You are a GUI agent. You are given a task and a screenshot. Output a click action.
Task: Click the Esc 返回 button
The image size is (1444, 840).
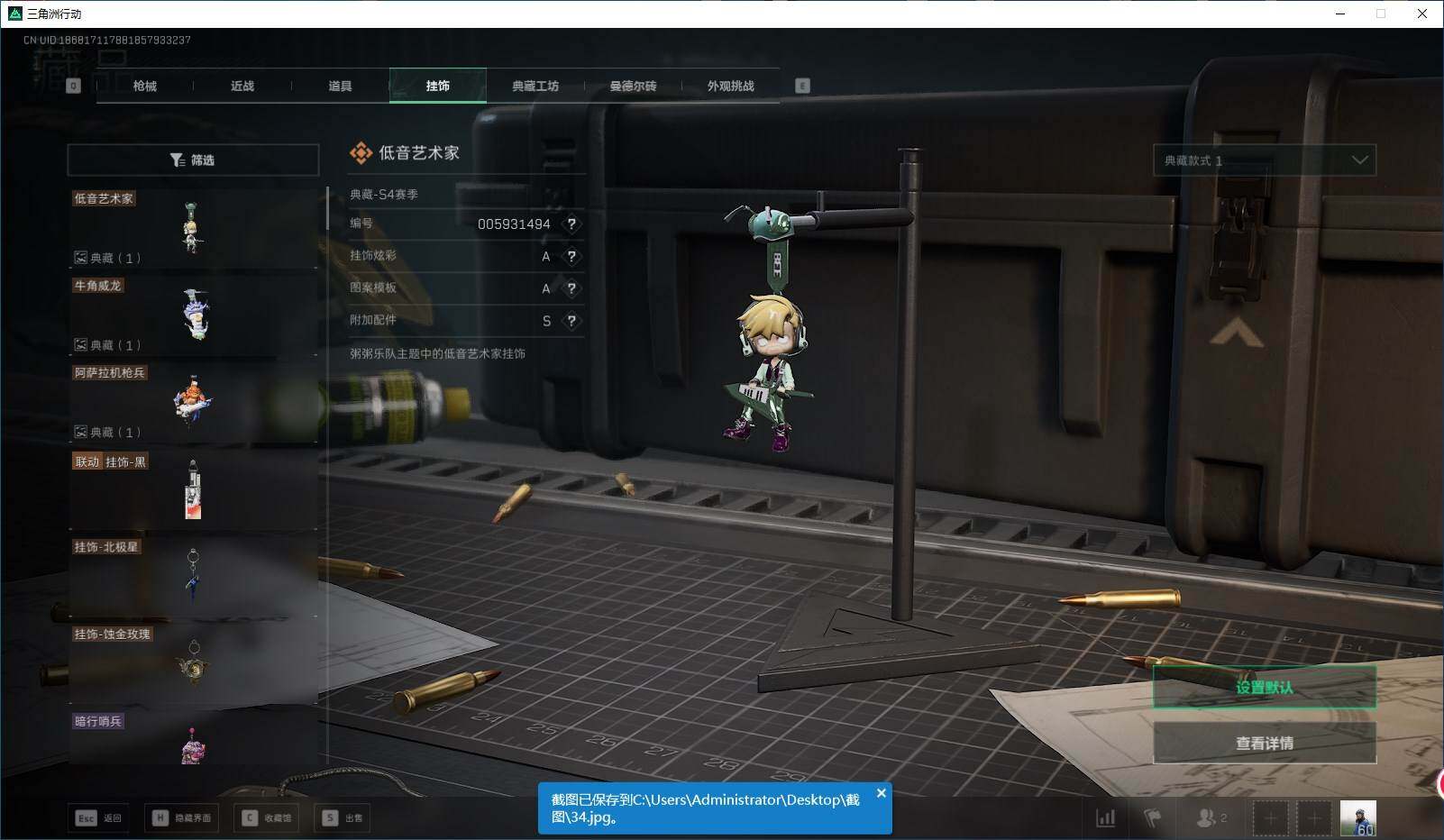98,817
